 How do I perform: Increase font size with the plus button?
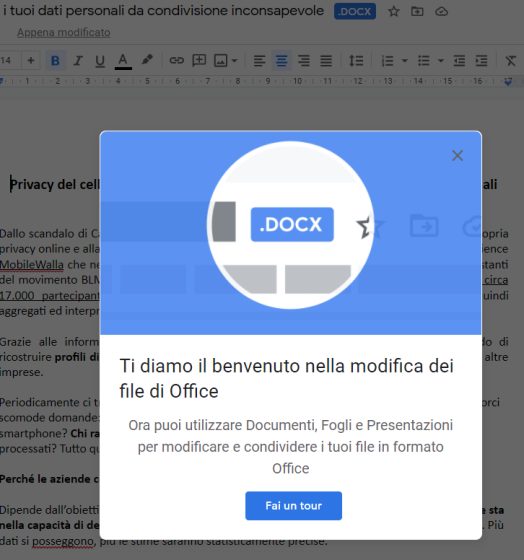click(31, 60)
